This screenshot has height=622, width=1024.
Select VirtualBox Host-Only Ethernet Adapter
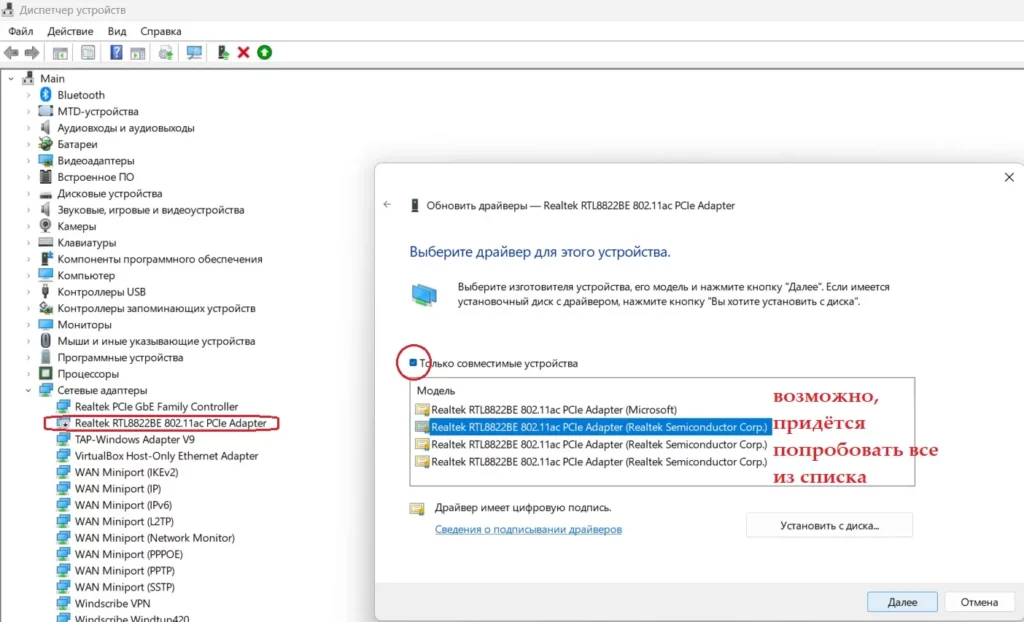(x=167, y=455)
